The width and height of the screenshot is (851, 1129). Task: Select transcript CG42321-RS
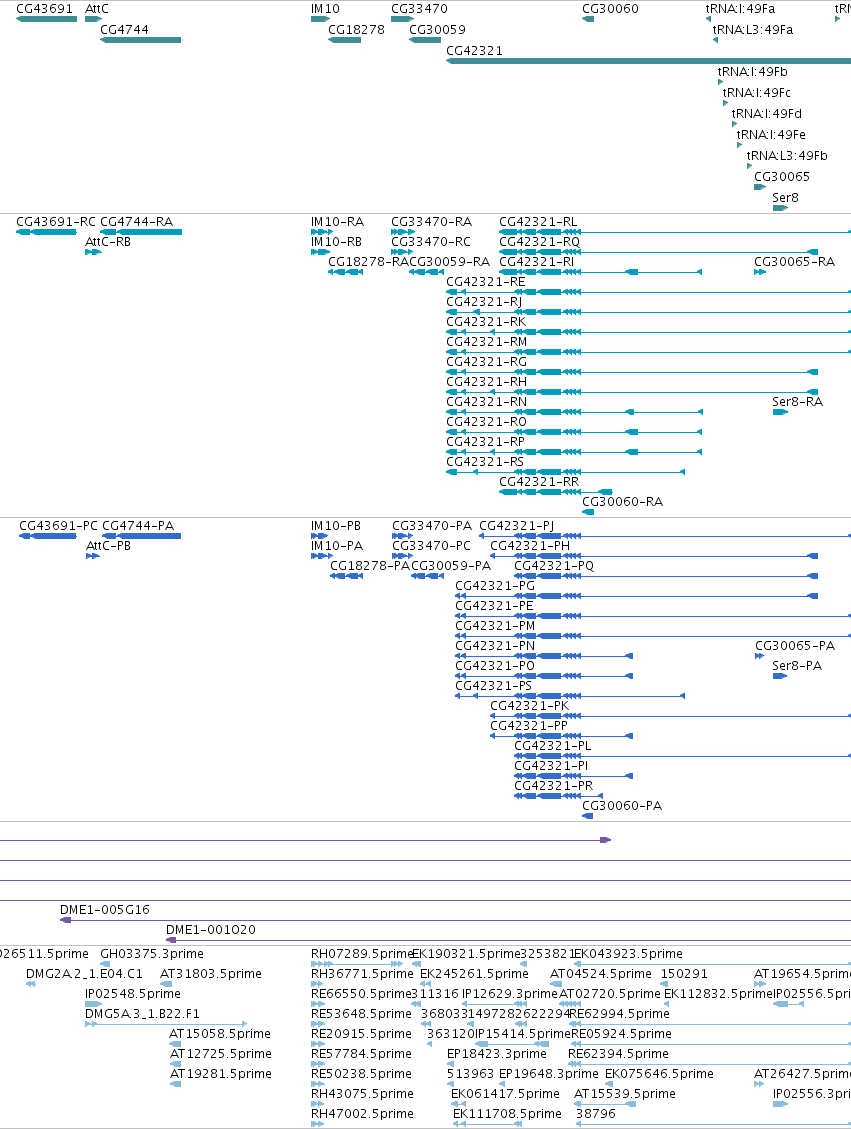click(x=565, y=472)
